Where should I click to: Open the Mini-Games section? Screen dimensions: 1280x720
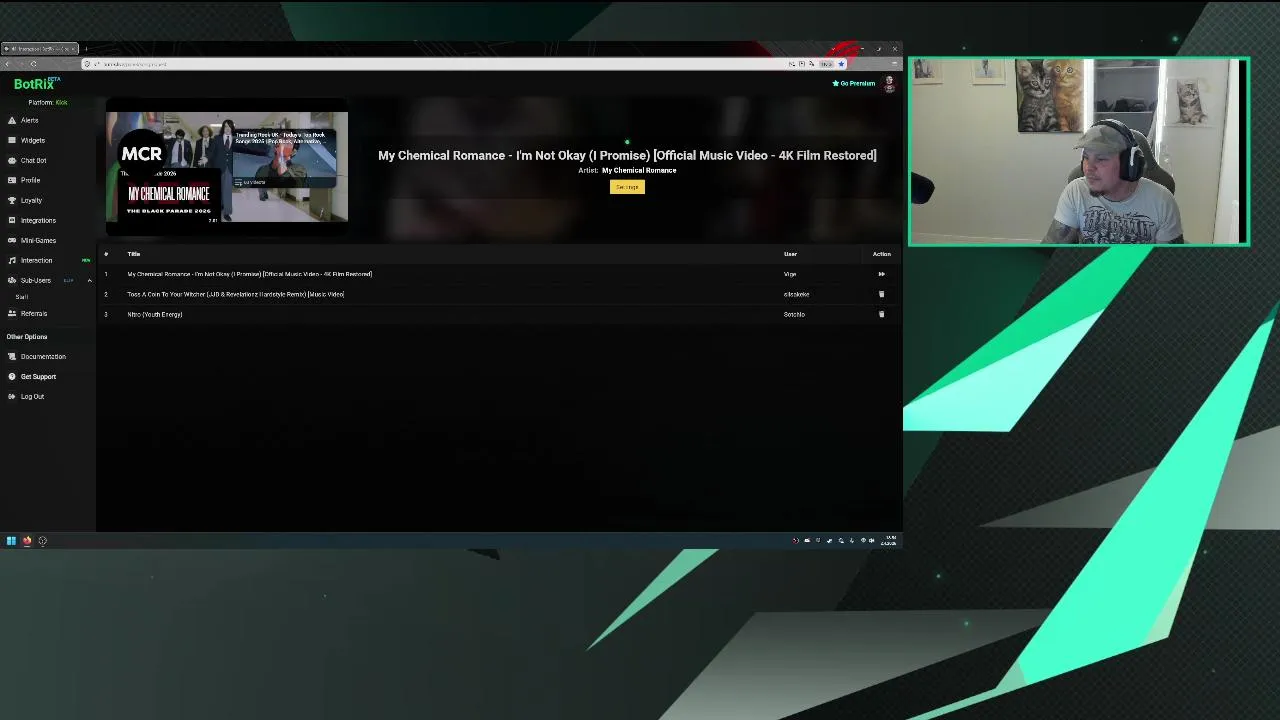pos(38,240)
